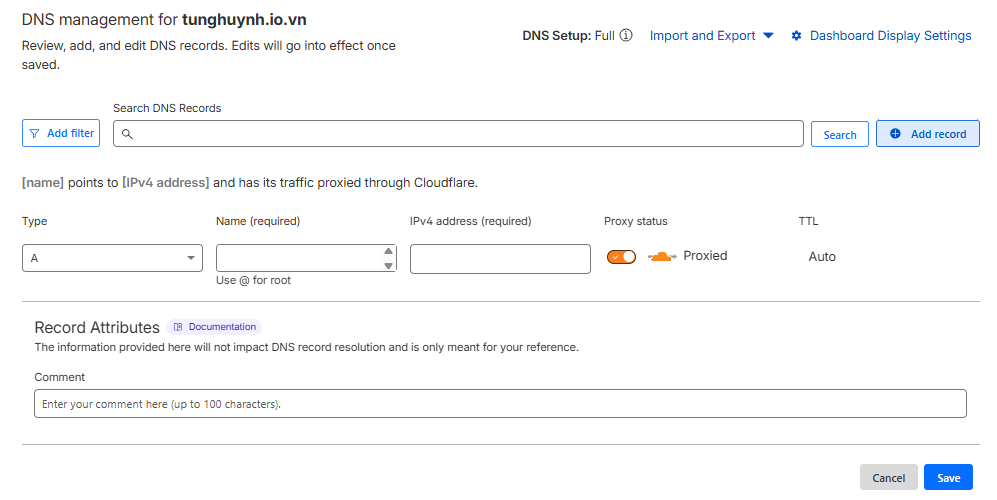The image size is (997, 500).
Task: Click into the Comment text box
Action: [x=500, y=404]
